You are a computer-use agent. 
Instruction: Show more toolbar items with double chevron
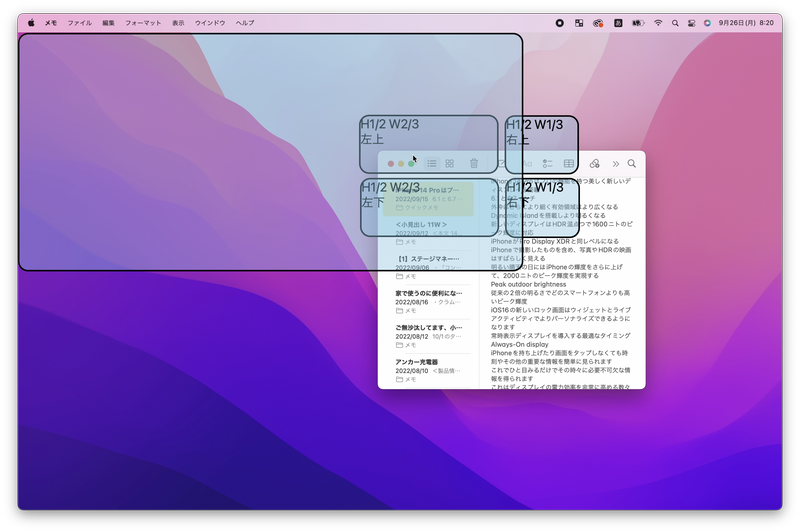click(616, 164)
